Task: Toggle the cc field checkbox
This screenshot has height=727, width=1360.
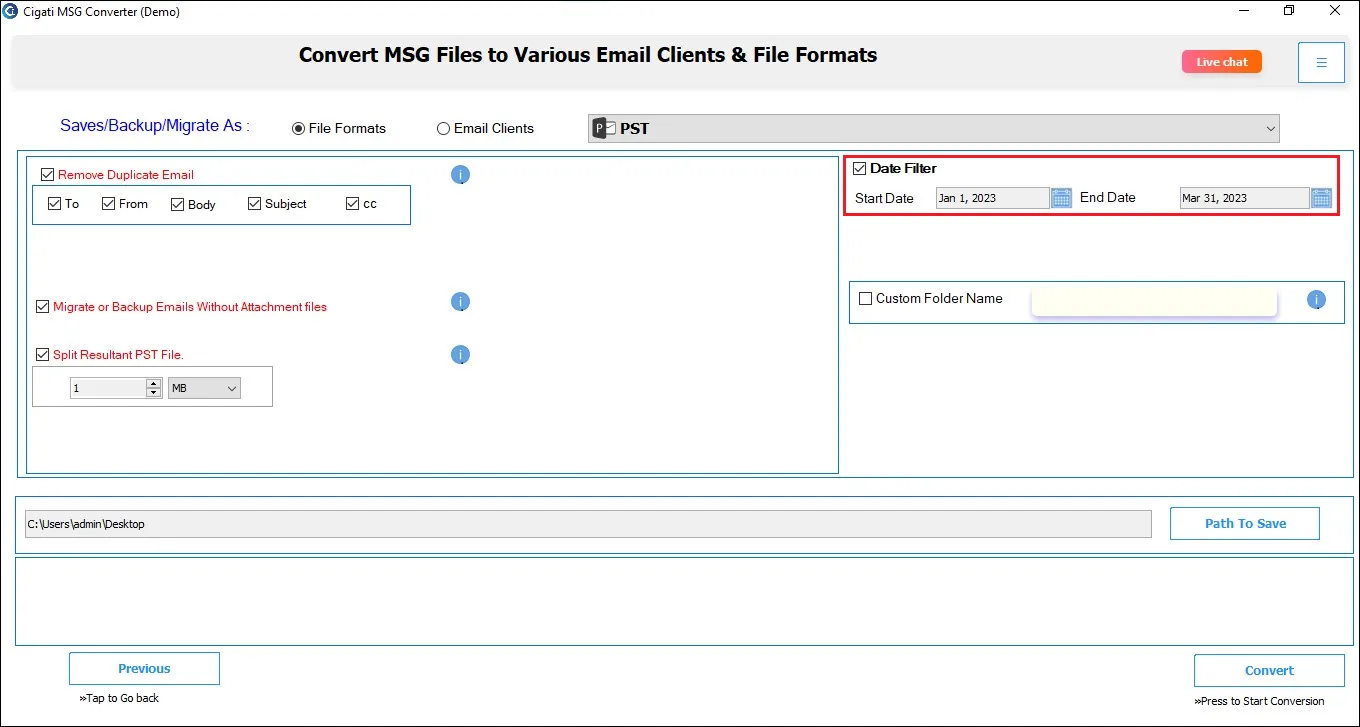Action: click(x=352, y=204)
